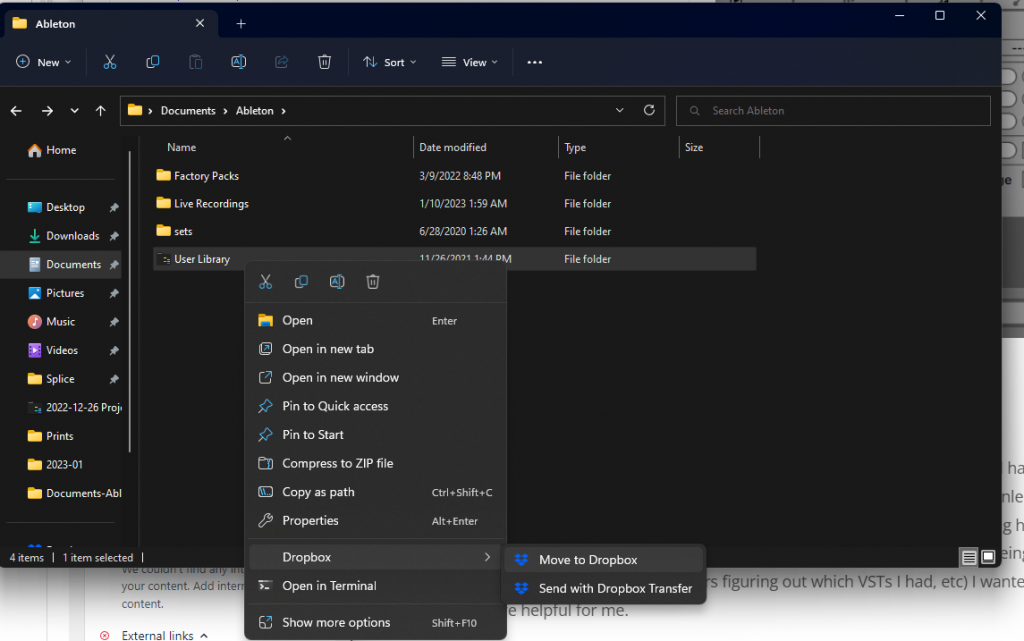Screen dimensions: 1024x641
Task: Click the Delete trash icon in the toolbar
Action: pyautogui.click(x=324, y=62)
